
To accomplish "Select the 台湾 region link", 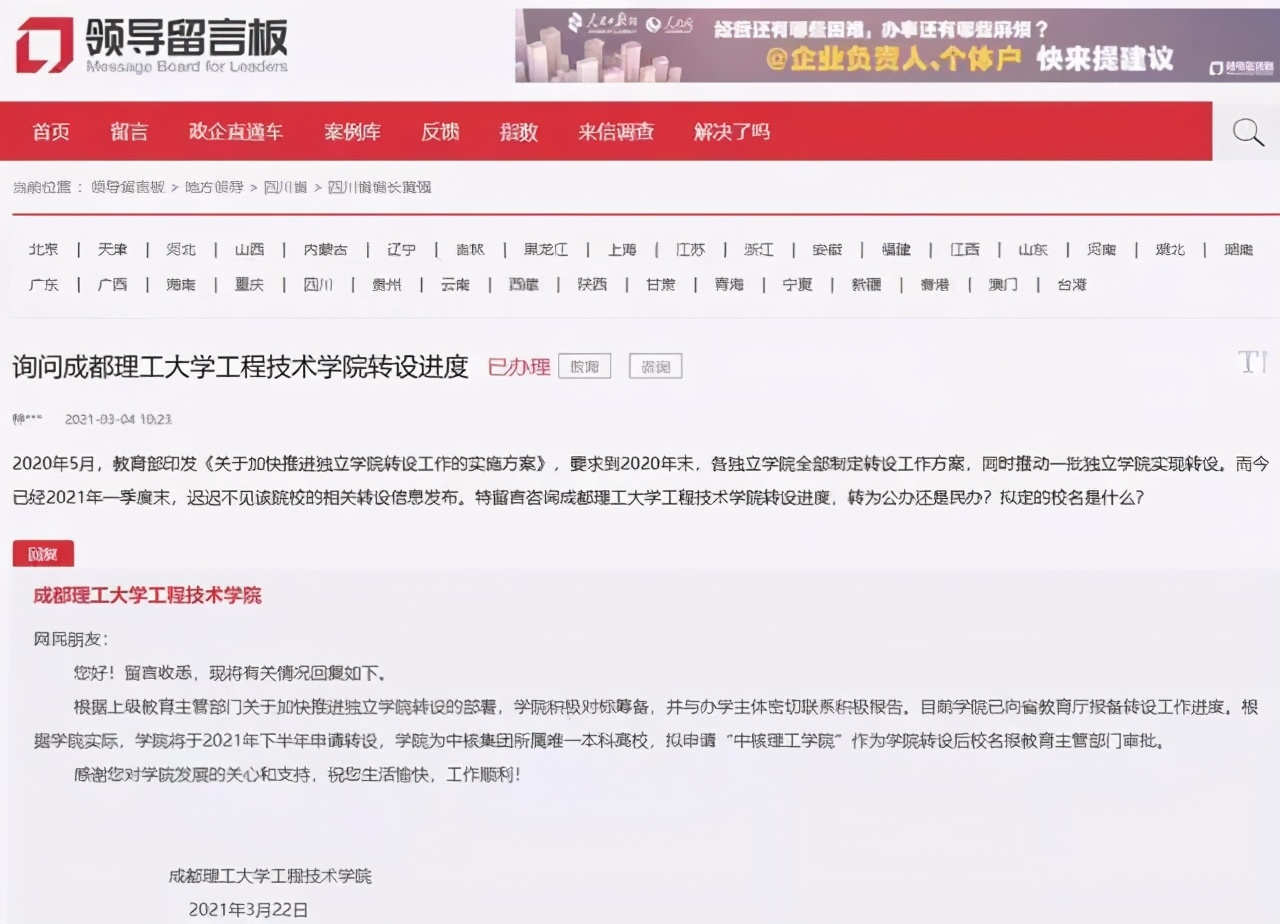I will click(x=1072, y=284).
